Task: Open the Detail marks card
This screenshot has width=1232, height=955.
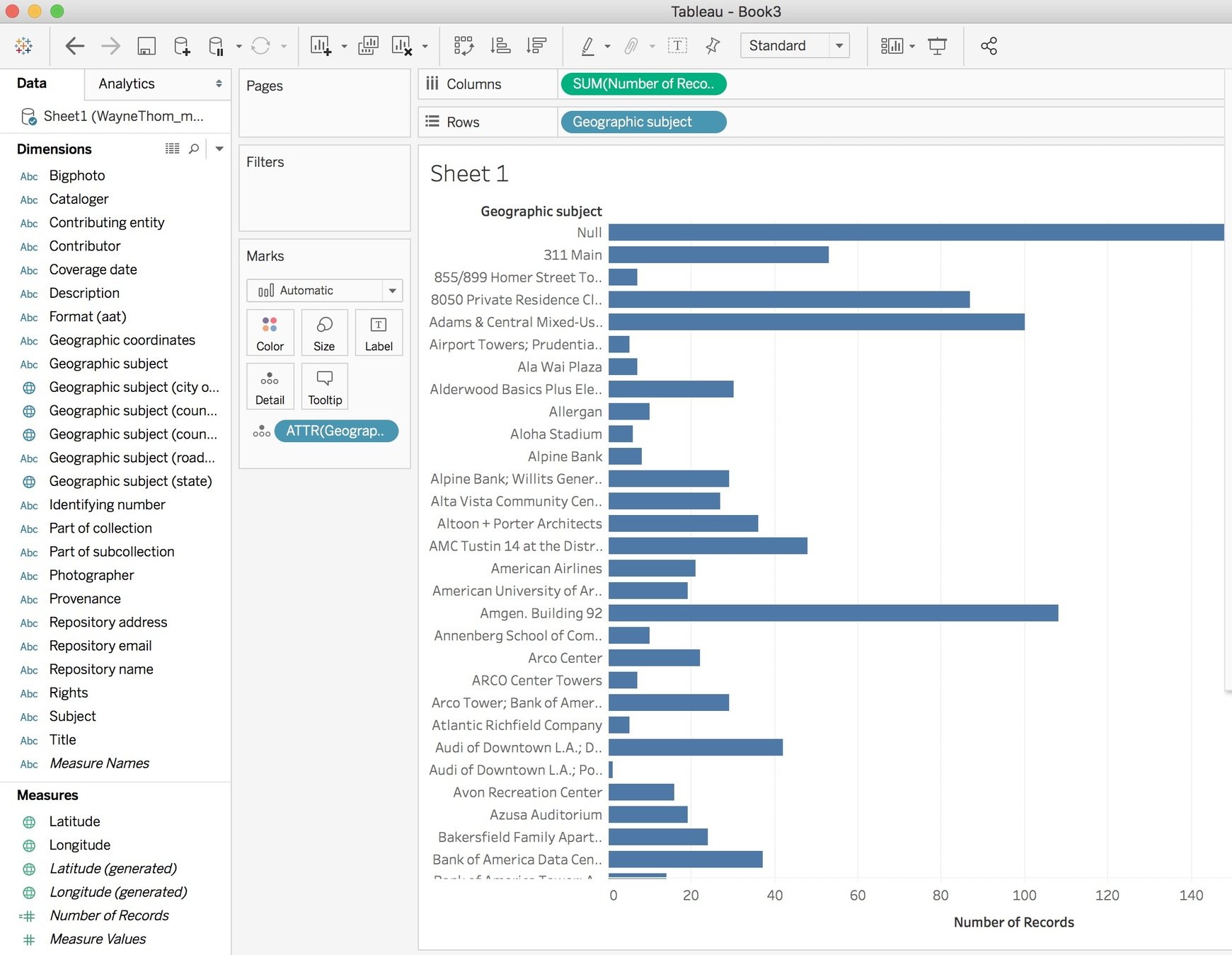Action: click(270, 386)
